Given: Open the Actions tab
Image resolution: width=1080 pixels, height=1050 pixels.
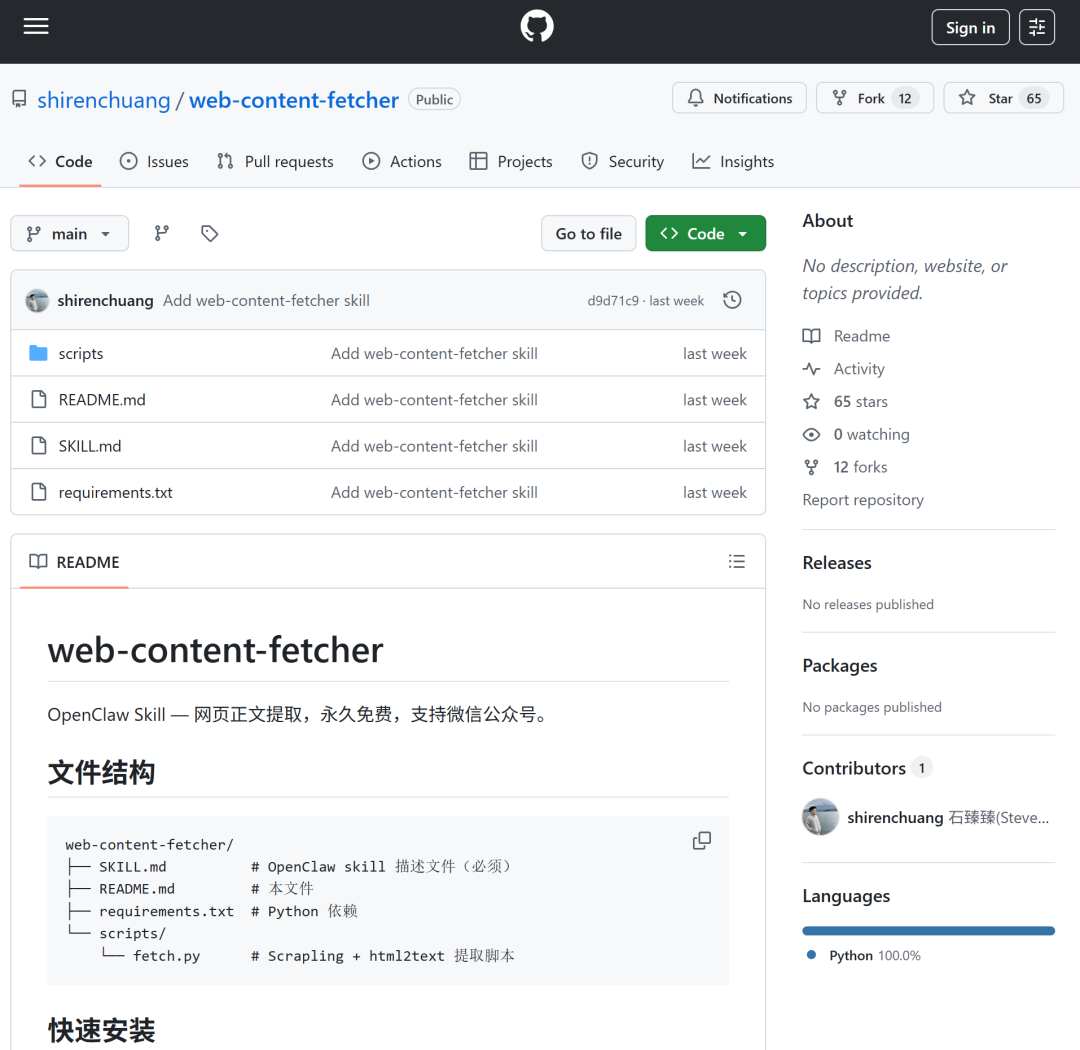Looking at the screenshot, I should click(402, 161).
